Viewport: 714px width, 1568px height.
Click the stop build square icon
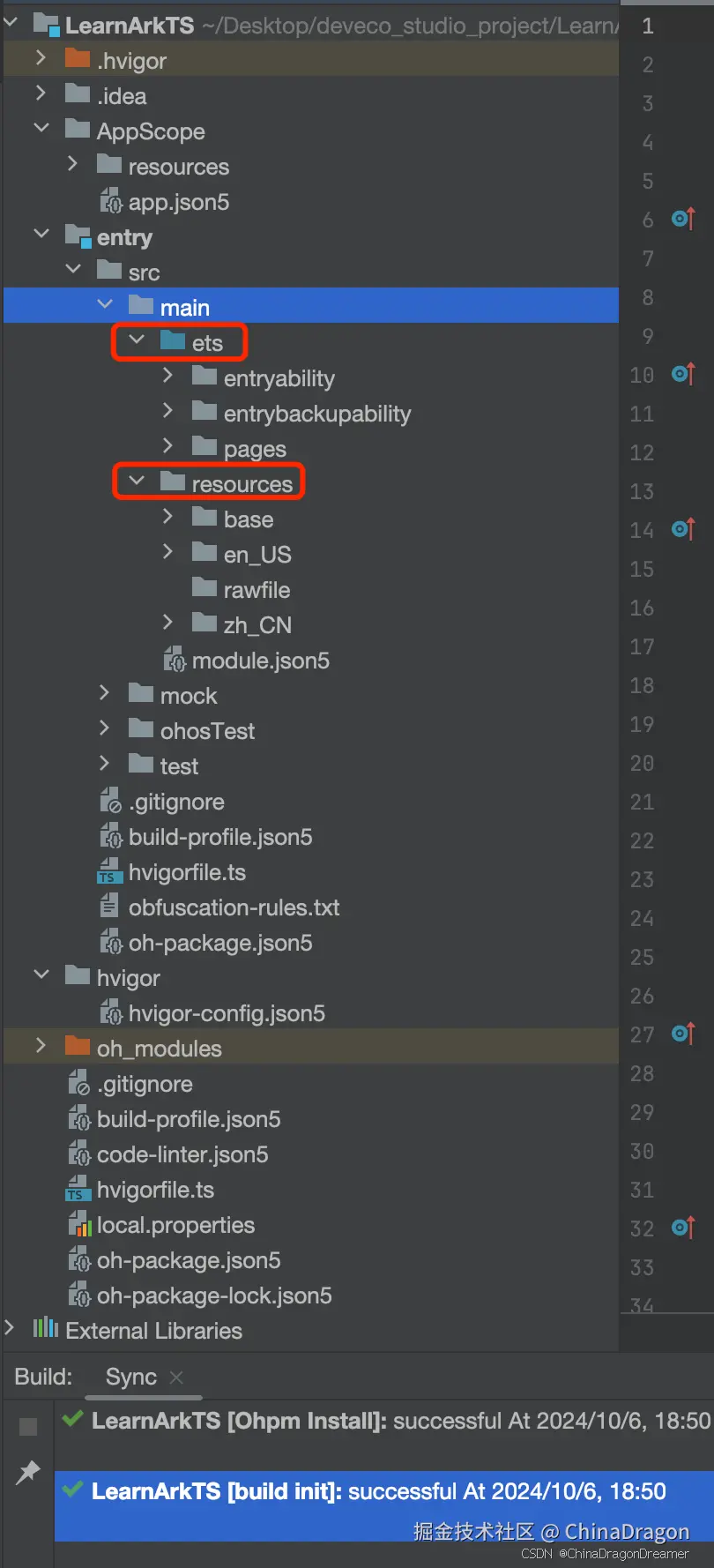pyautogui.click(x=28, y=1426)
